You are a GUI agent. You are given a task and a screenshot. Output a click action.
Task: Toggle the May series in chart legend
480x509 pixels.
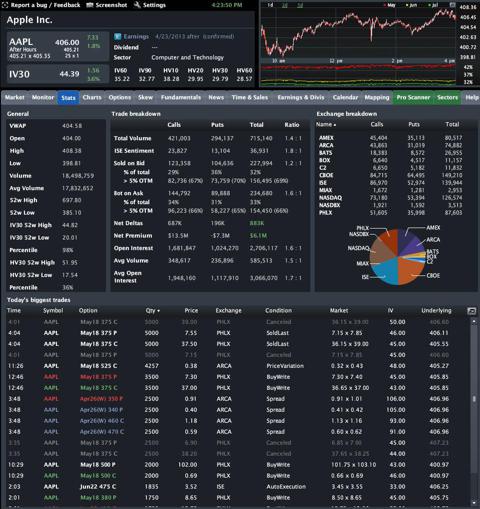pyautogui.click(x=389, y=5)
